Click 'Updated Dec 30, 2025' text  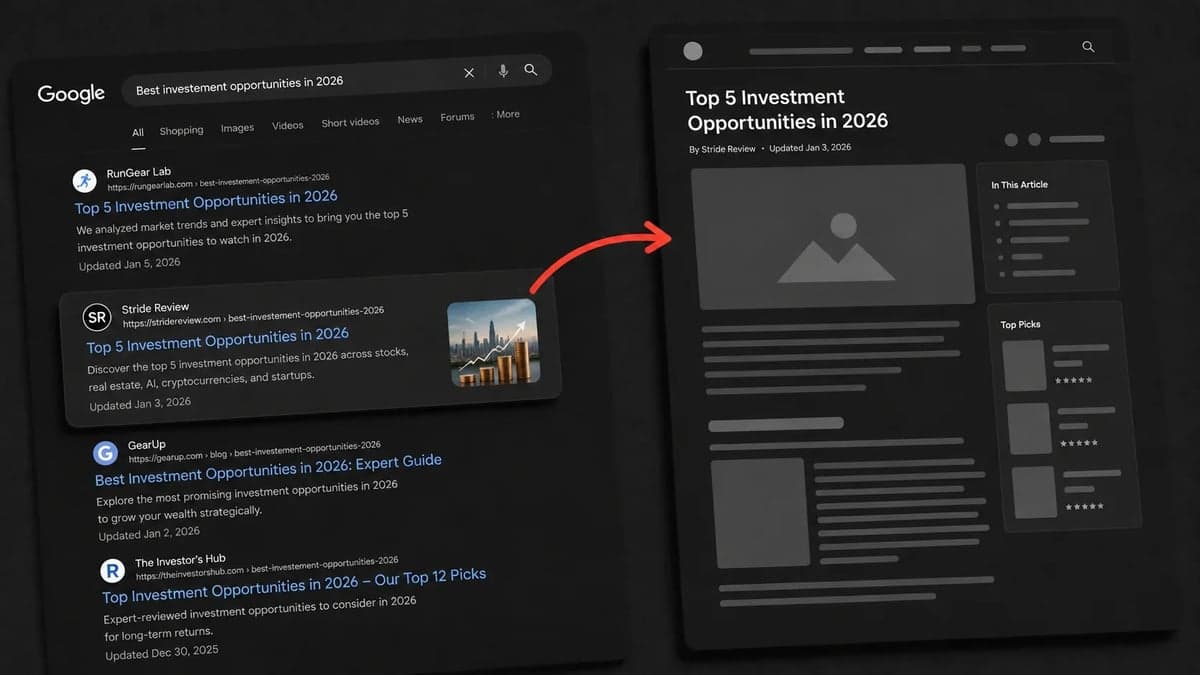click(x=162, y=654)
